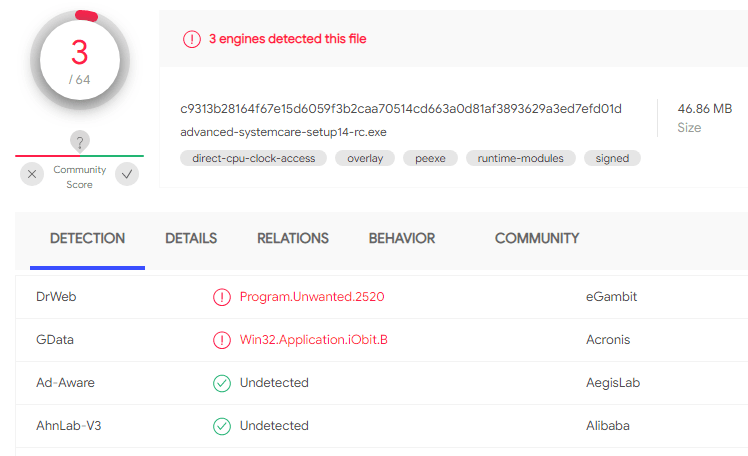
Task: Click the Program.Unwanted.2520 detection name
Action: [312, 297]
